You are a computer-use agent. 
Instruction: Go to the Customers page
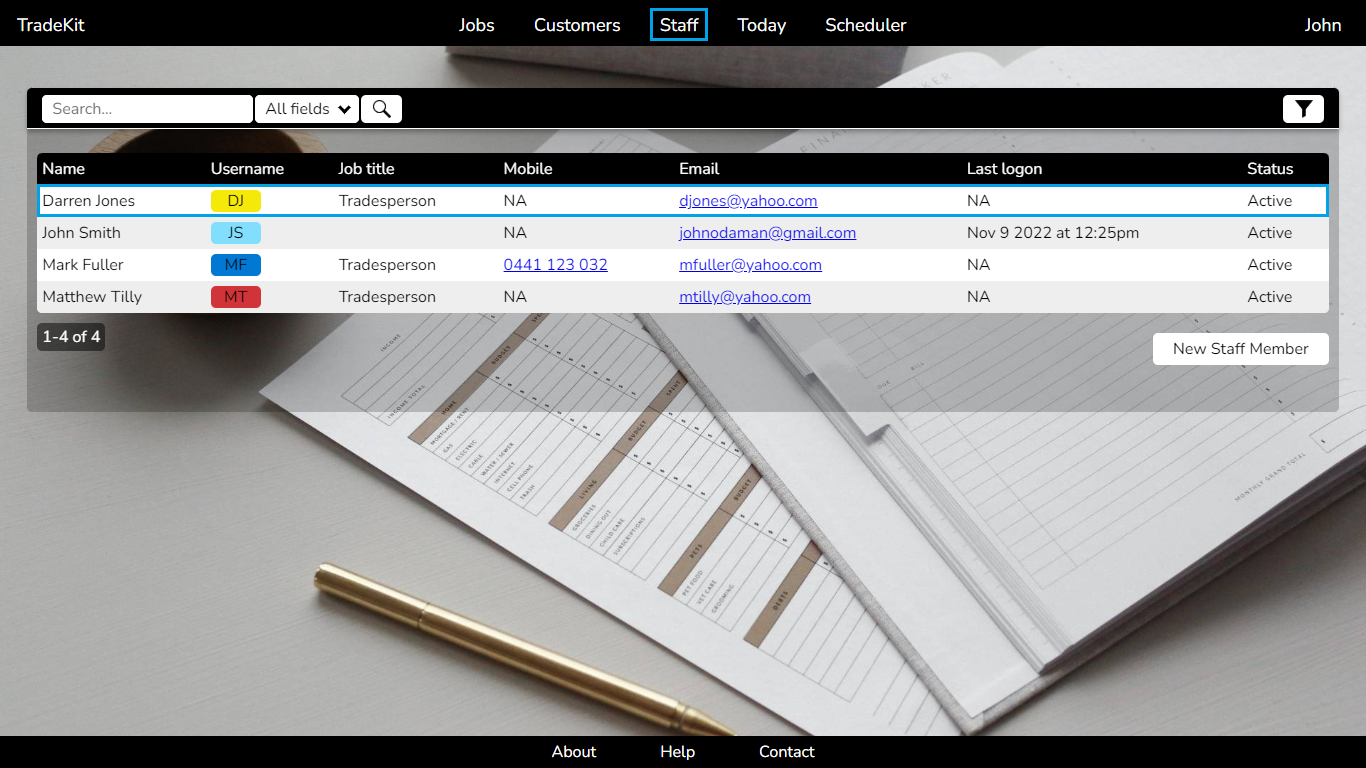click(x=577, y=25)
